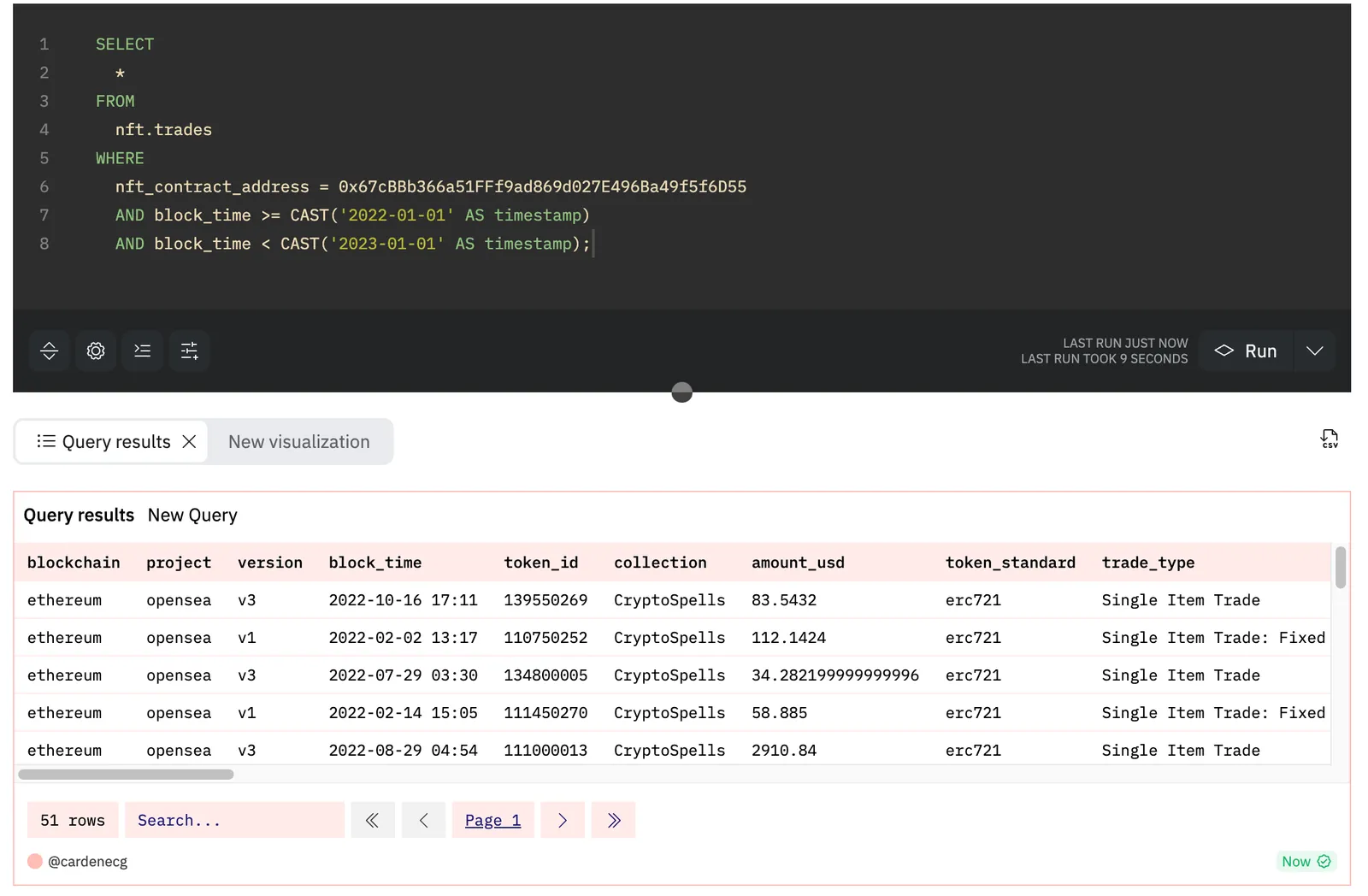
Task: Go to the next results page
Action: click(563, 821)
